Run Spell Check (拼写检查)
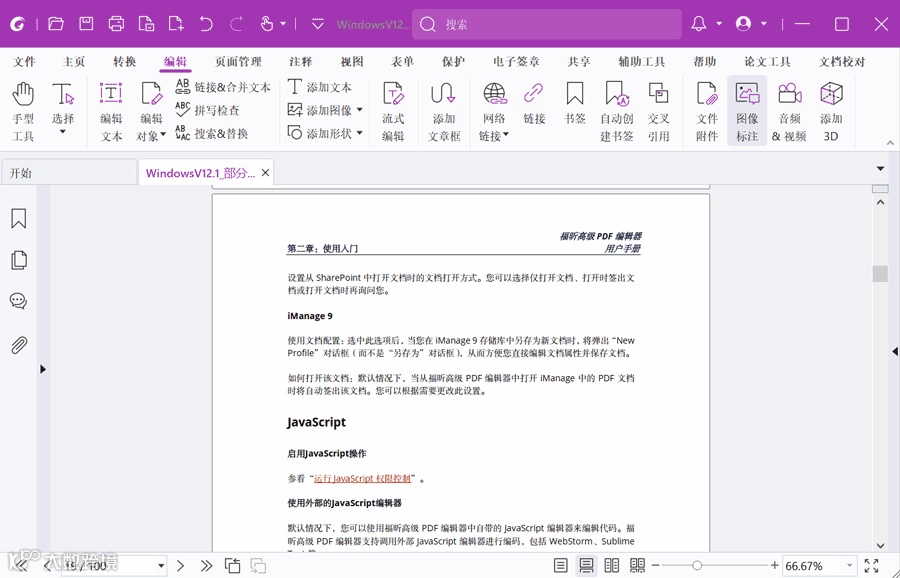 click(207, 110)
